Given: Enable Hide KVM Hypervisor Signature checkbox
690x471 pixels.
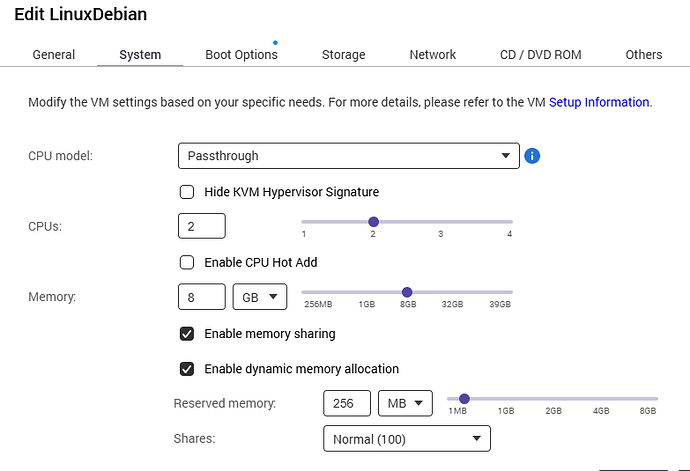Looking at the screenshot, I should pyautogui.click(x=187, y=192).
